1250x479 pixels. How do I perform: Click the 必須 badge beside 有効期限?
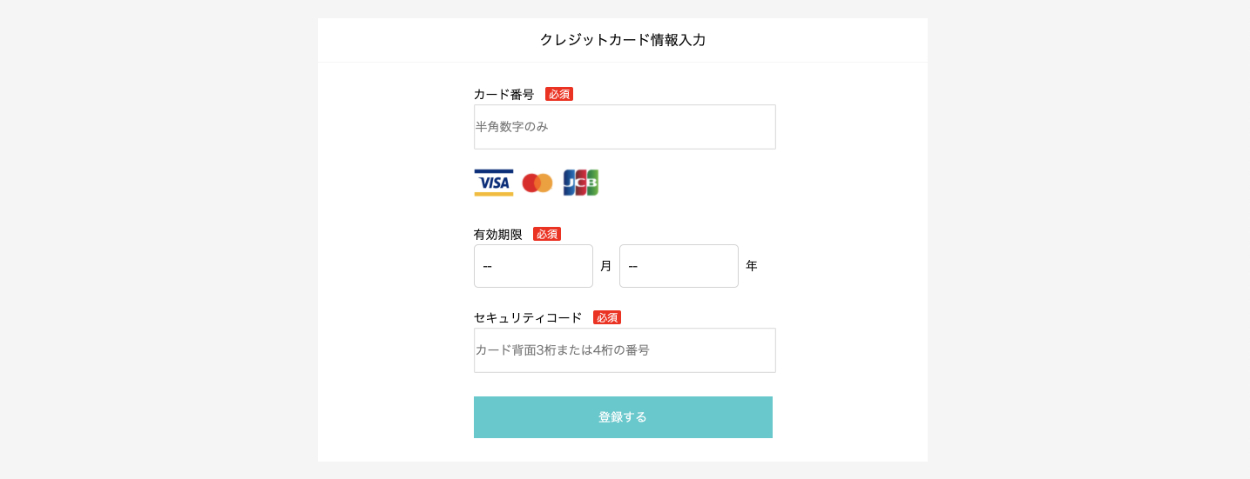pos(547,234)
